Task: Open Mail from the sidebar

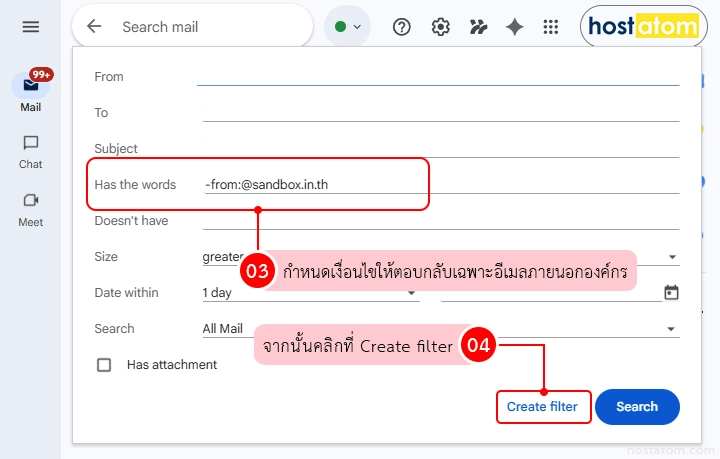Action: pyautogui.click(x=31, y=91)
